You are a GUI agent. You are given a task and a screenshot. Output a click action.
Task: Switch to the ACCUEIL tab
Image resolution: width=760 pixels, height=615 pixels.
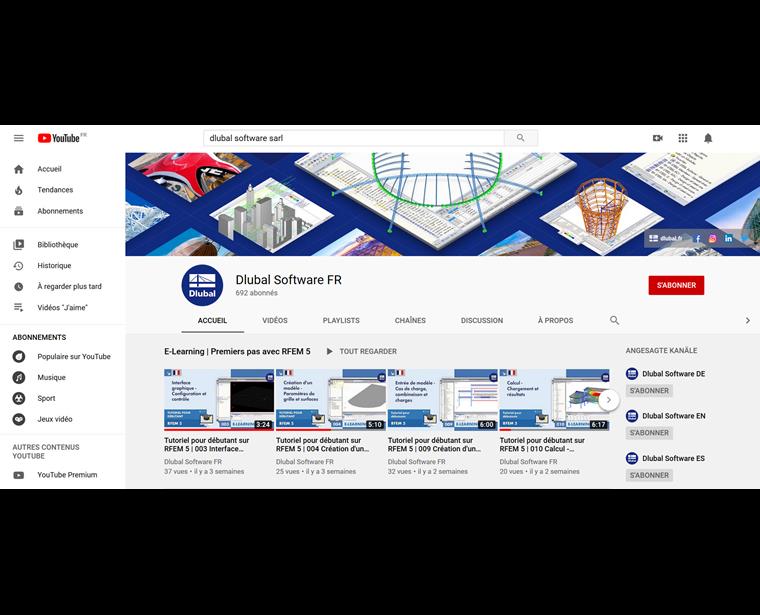point(212,320)
